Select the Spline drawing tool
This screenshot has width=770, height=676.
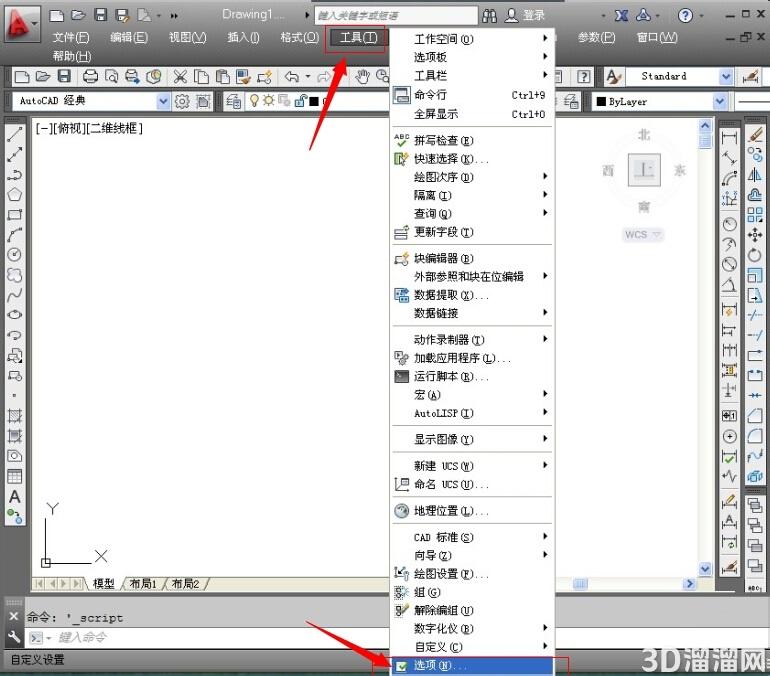pos(14,295)
